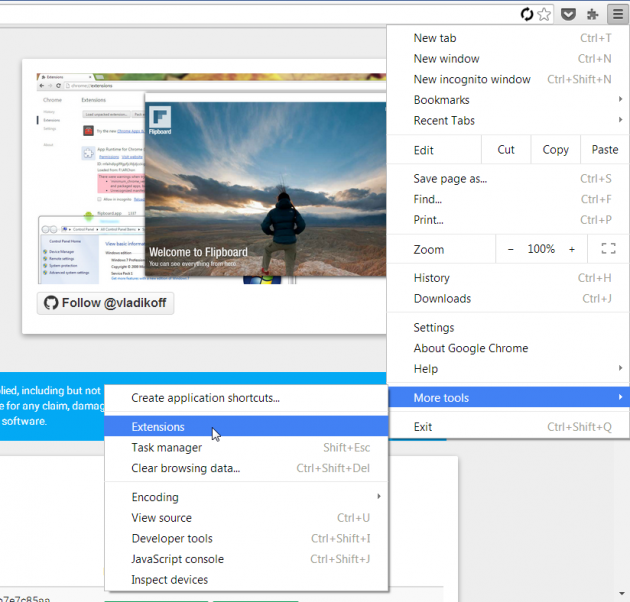Choose Save page as...
This screenshot has width=630, height=602.
[x=508, y=178]
